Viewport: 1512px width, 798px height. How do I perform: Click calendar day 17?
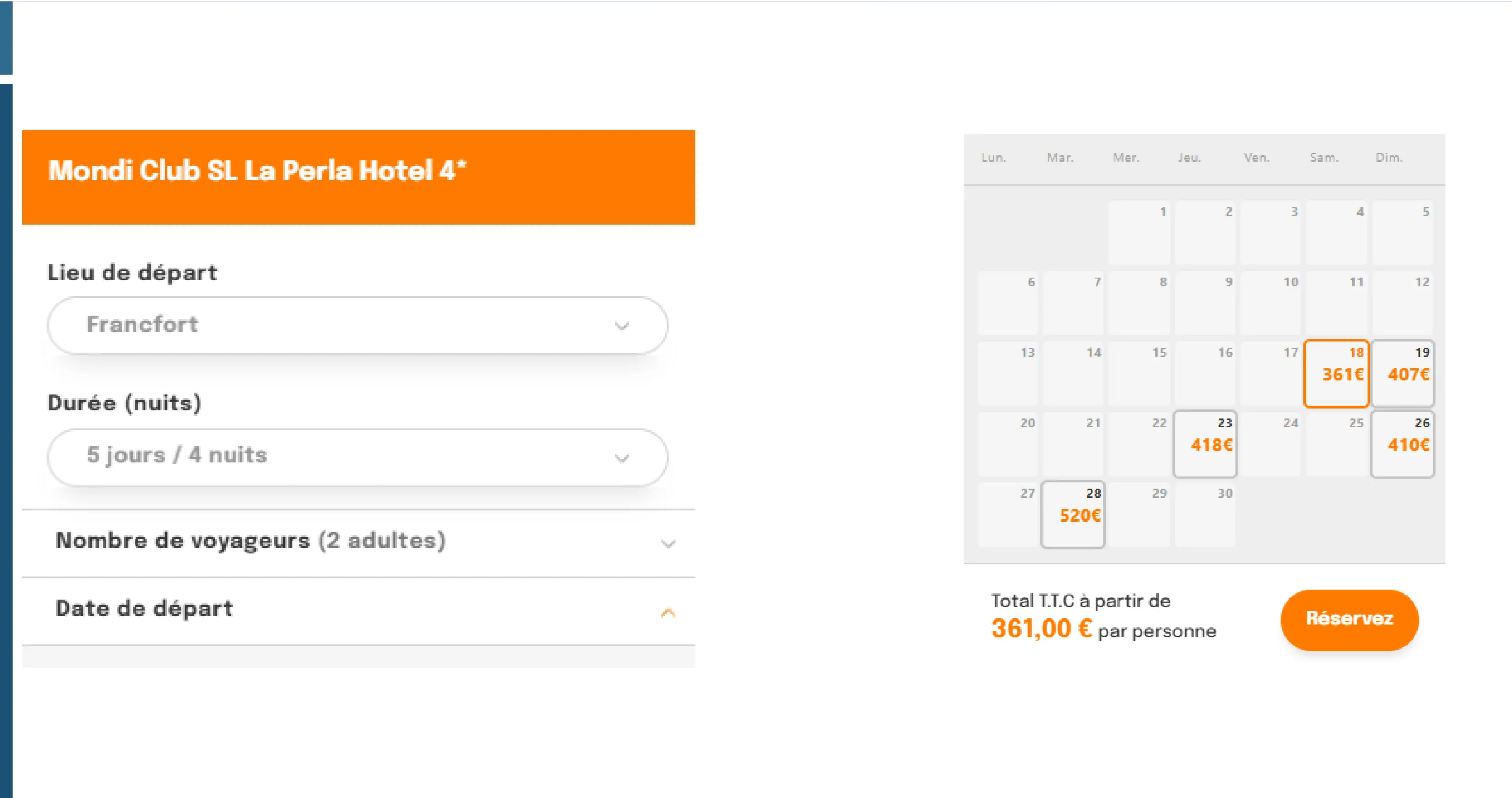(1270, 374)
